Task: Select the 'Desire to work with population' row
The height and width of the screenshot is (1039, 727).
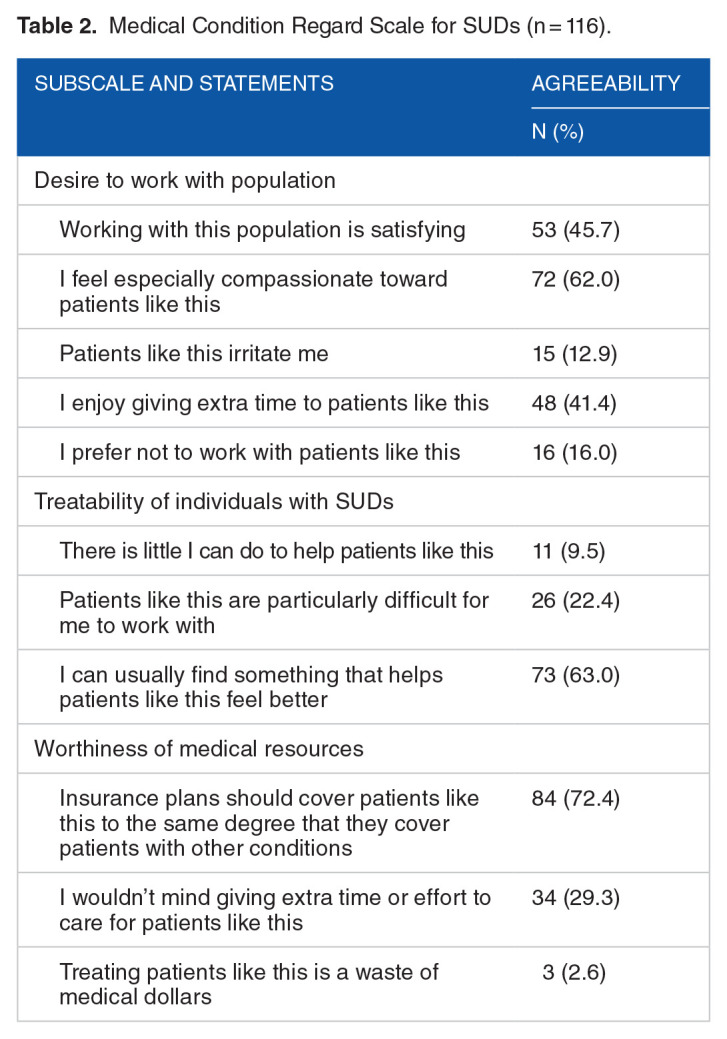Action: coord(185,181)
